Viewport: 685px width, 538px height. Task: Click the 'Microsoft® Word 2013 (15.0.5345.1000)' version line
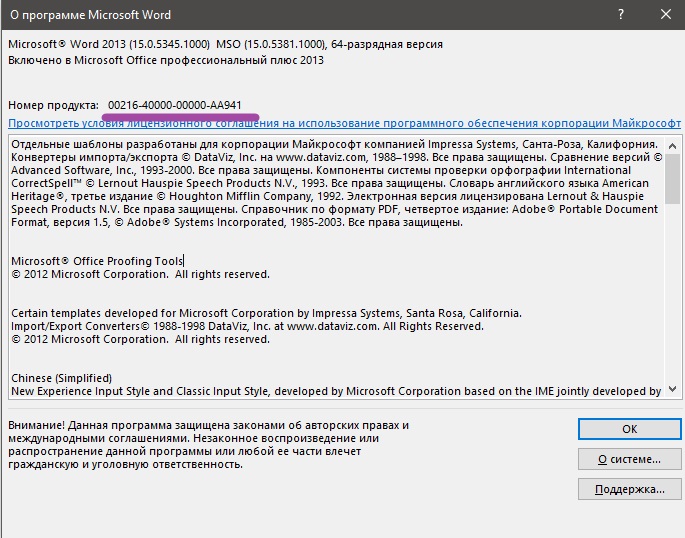(225, 44)
